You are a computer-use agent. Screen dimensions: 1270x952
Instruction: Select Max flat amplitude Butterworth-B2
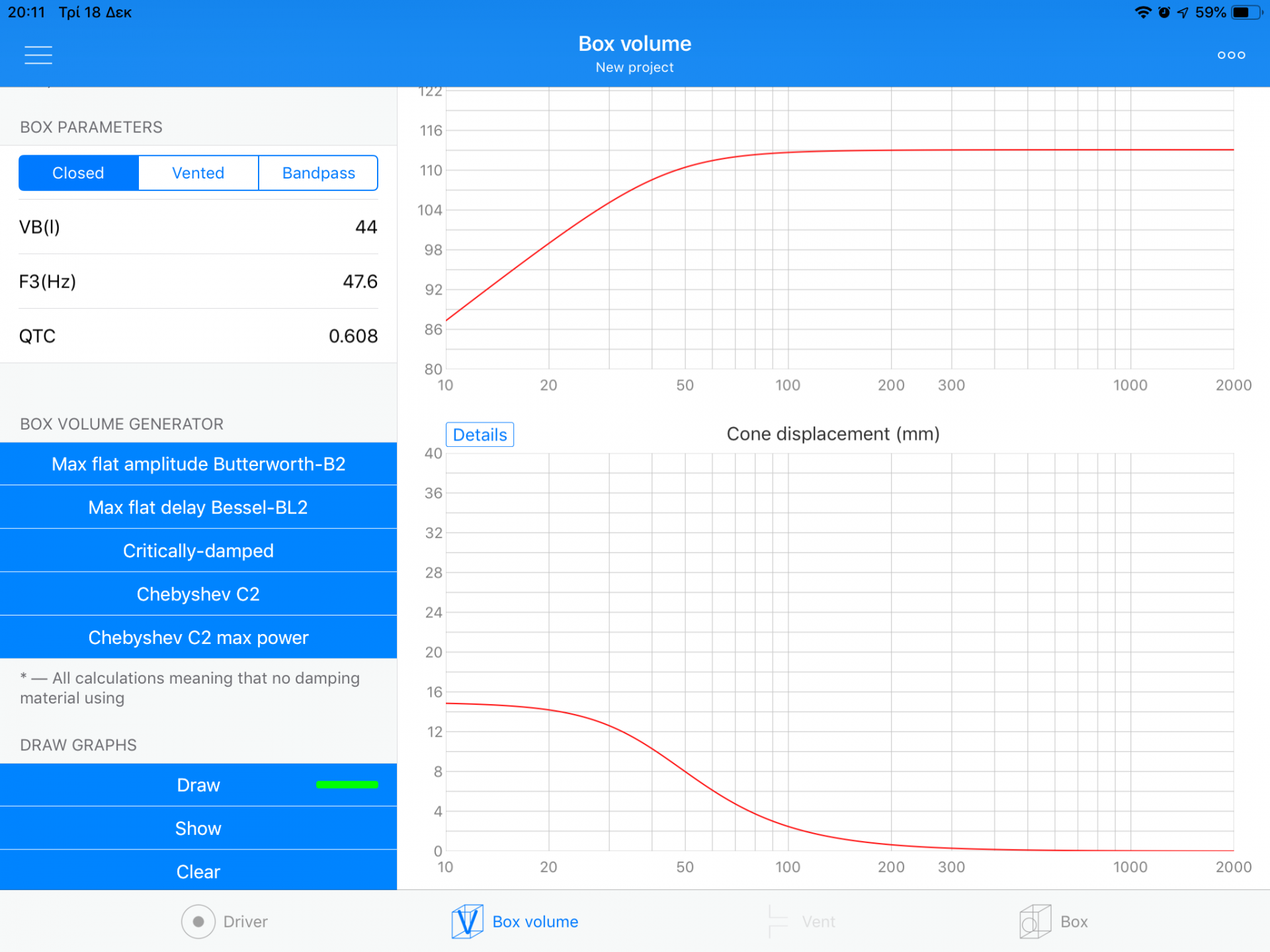point(198,462)
